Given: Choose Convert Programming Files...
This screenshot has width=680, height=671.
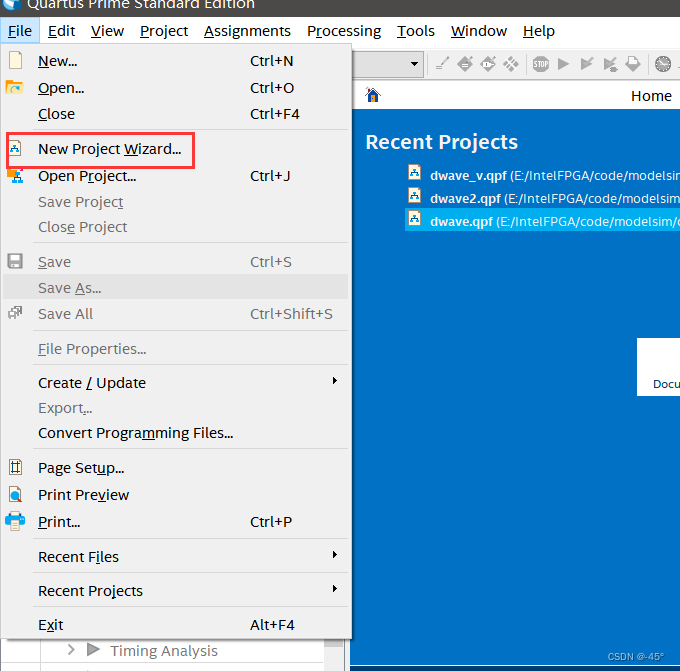Looking at the screenshot, I should pyautogui.click(x=176, y=433).
